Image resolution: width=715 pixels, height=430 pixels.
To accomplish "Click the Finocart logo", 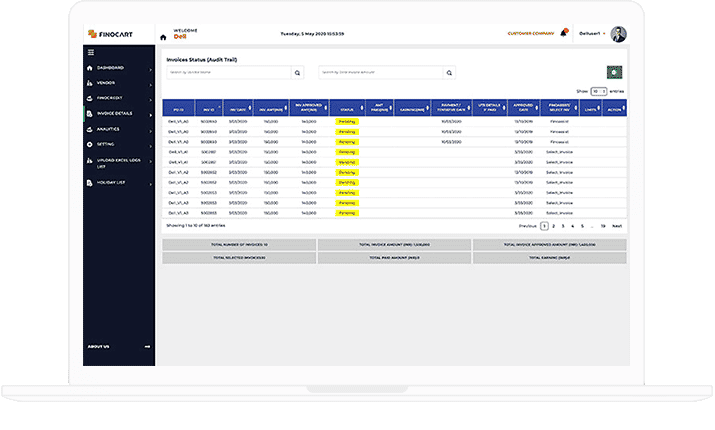I will 107,34.
